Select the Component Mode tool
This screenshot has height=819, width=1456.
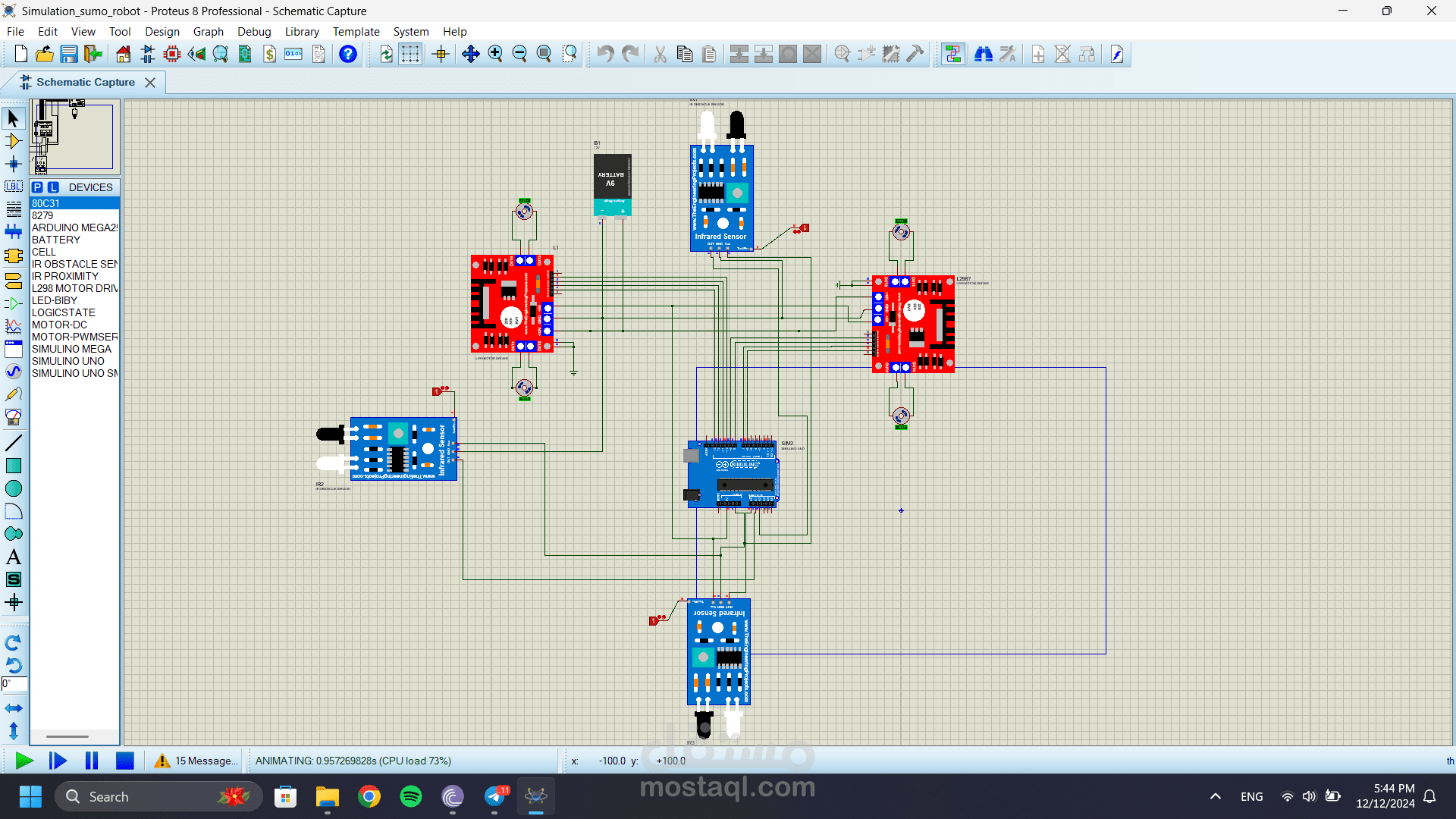coord(14,141)
